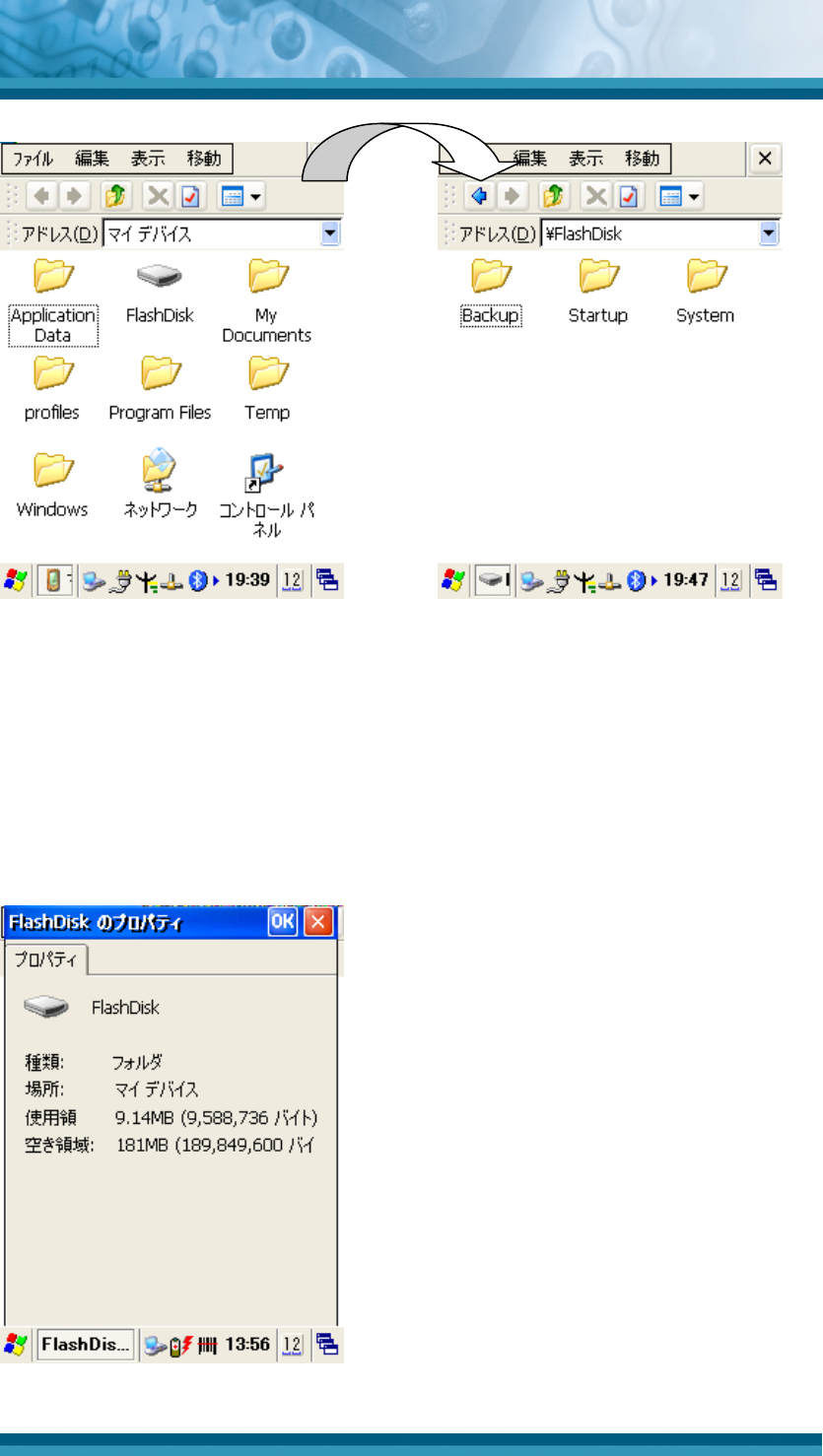Go up one level in ¥FlashDisk window
Screen dimensions: 823x1456
[553, 196]
